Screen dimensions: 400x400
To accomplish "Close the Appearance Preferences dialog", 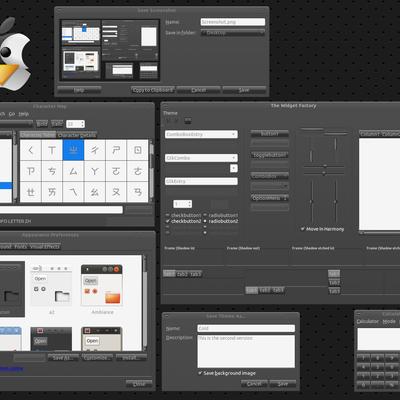I will click(139, 384).
